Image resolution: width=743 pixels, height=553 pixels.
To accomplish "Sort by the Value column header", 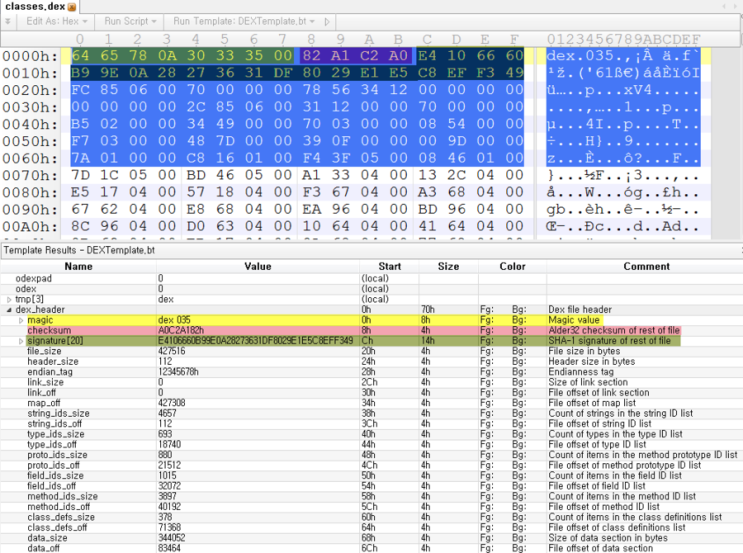I will click(x=258, y=266).
